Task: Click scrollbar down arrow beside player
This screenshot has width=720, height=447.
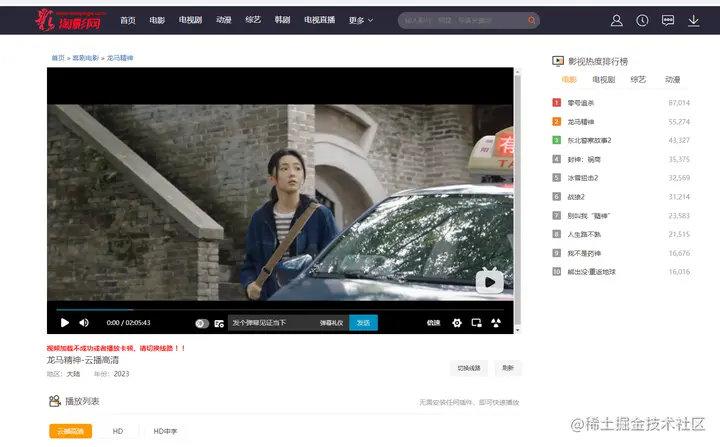Action: (x=518, y=330)
